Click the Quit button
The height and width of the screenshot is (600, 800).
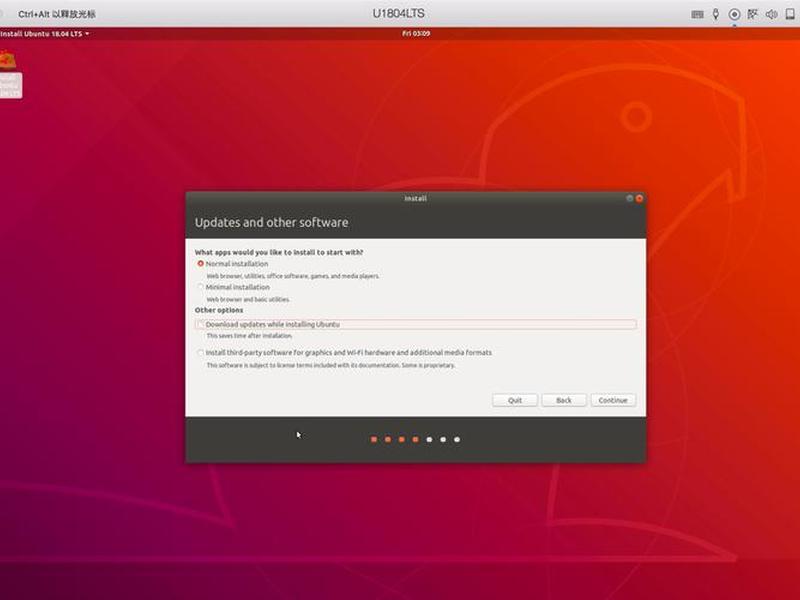[x=515, y=401]
